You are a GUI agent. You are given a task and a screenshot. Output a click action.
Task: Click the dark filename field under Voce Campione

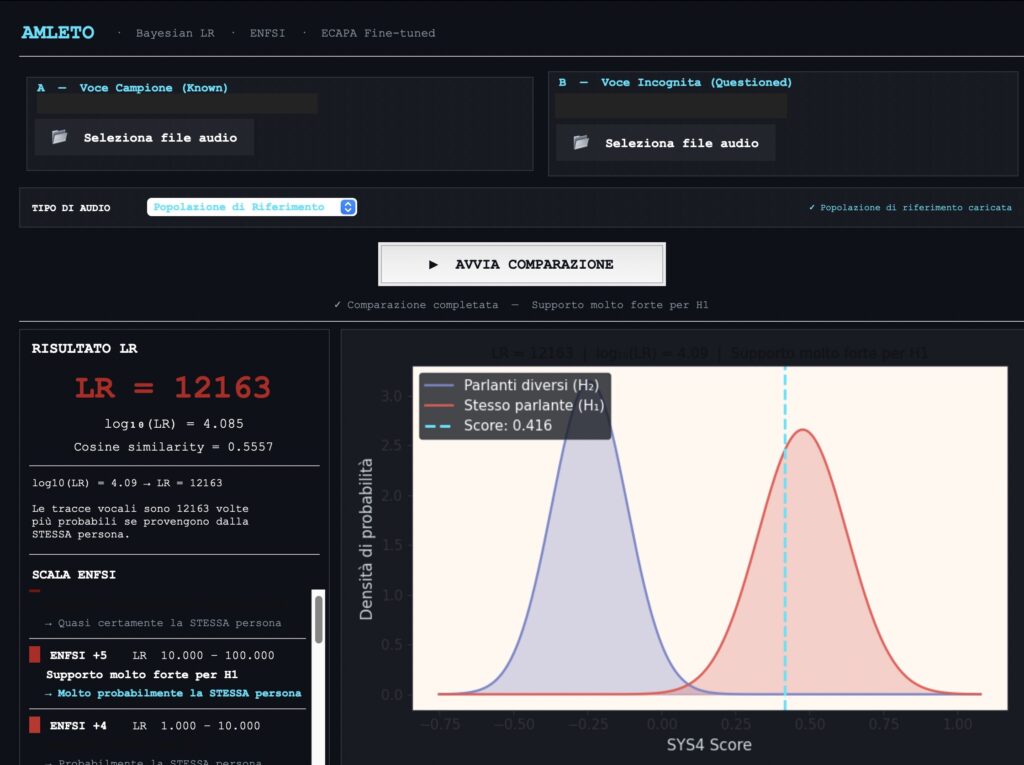(177, 103)
